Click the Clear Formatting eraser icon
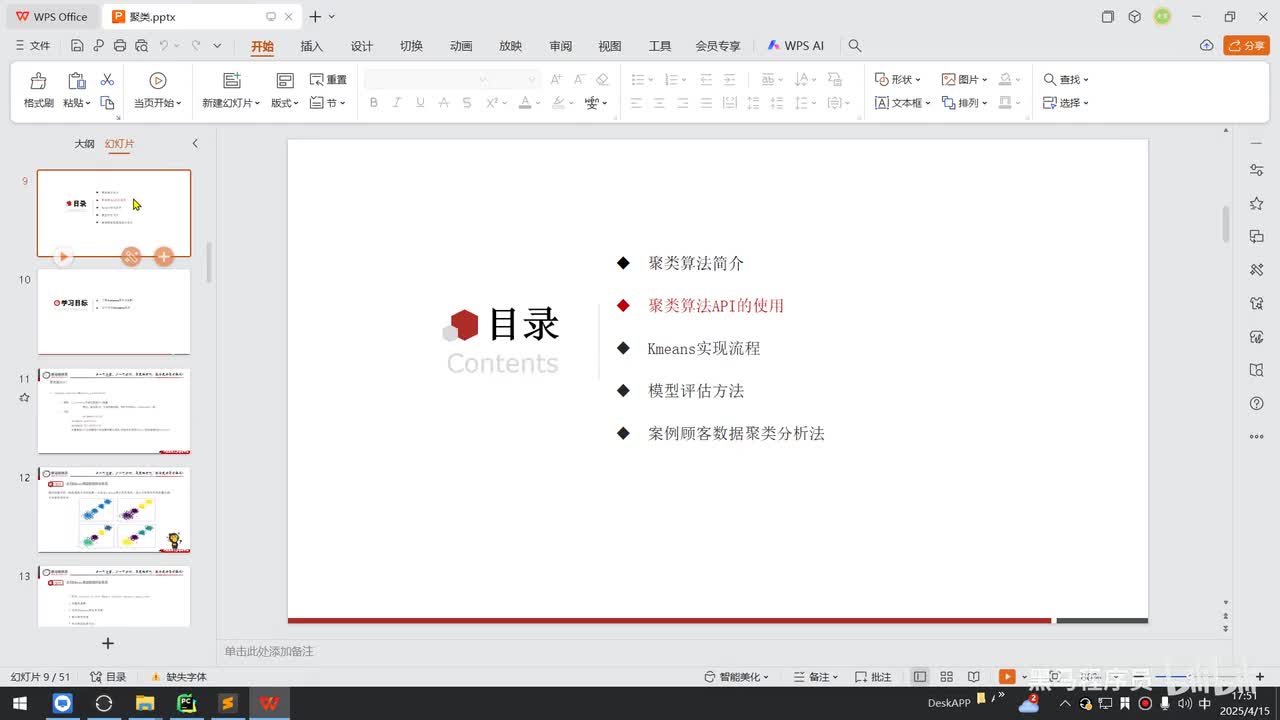The image size is (1280, 720). point(602,80)
